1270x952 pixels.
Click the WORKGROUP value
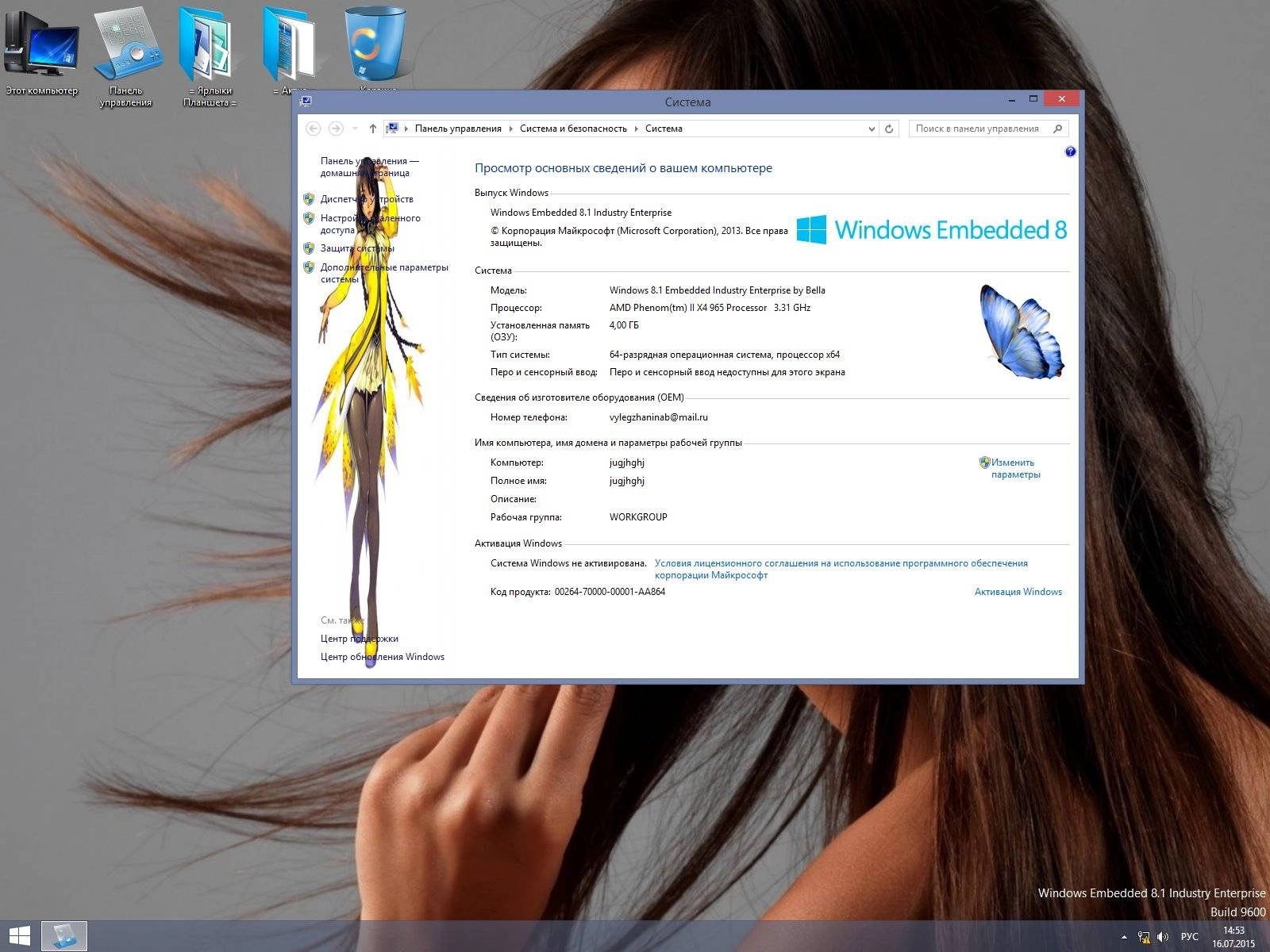point(638,517)
